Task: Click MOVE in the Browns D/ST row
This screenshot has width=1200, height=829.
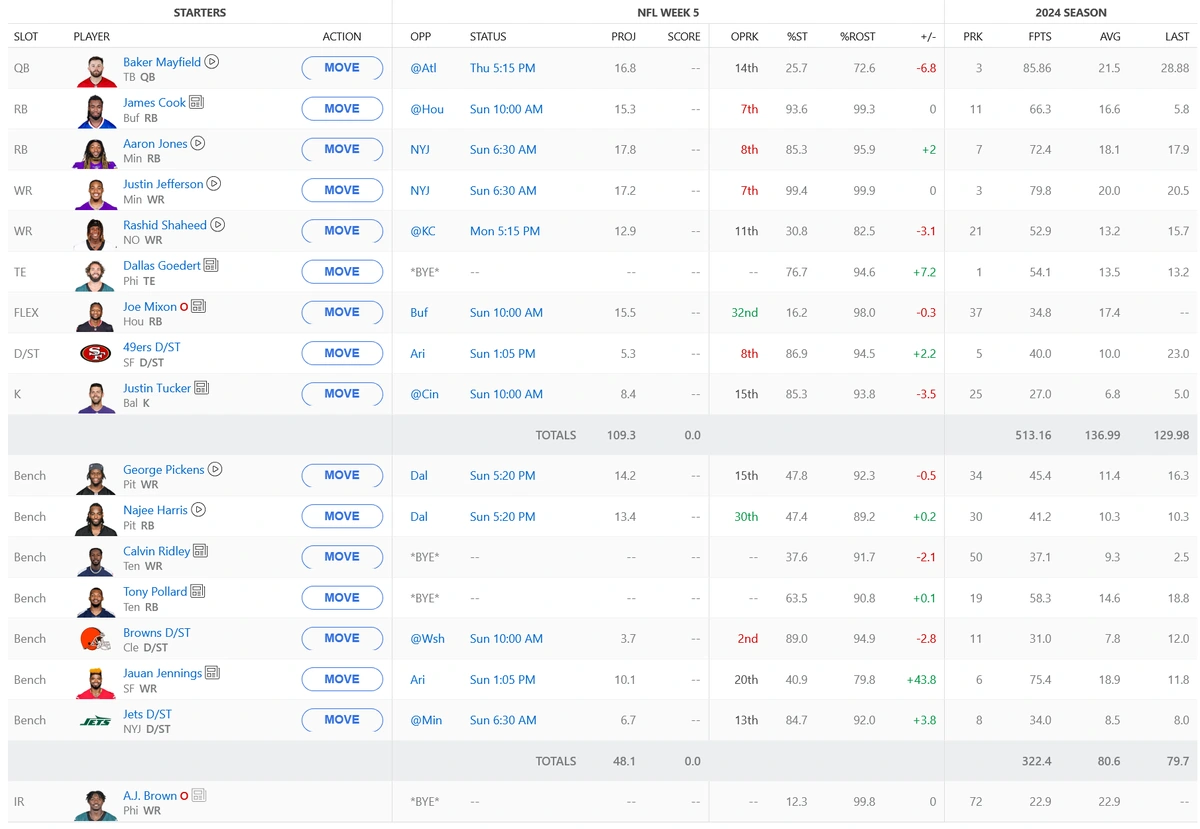Action: 342,639
